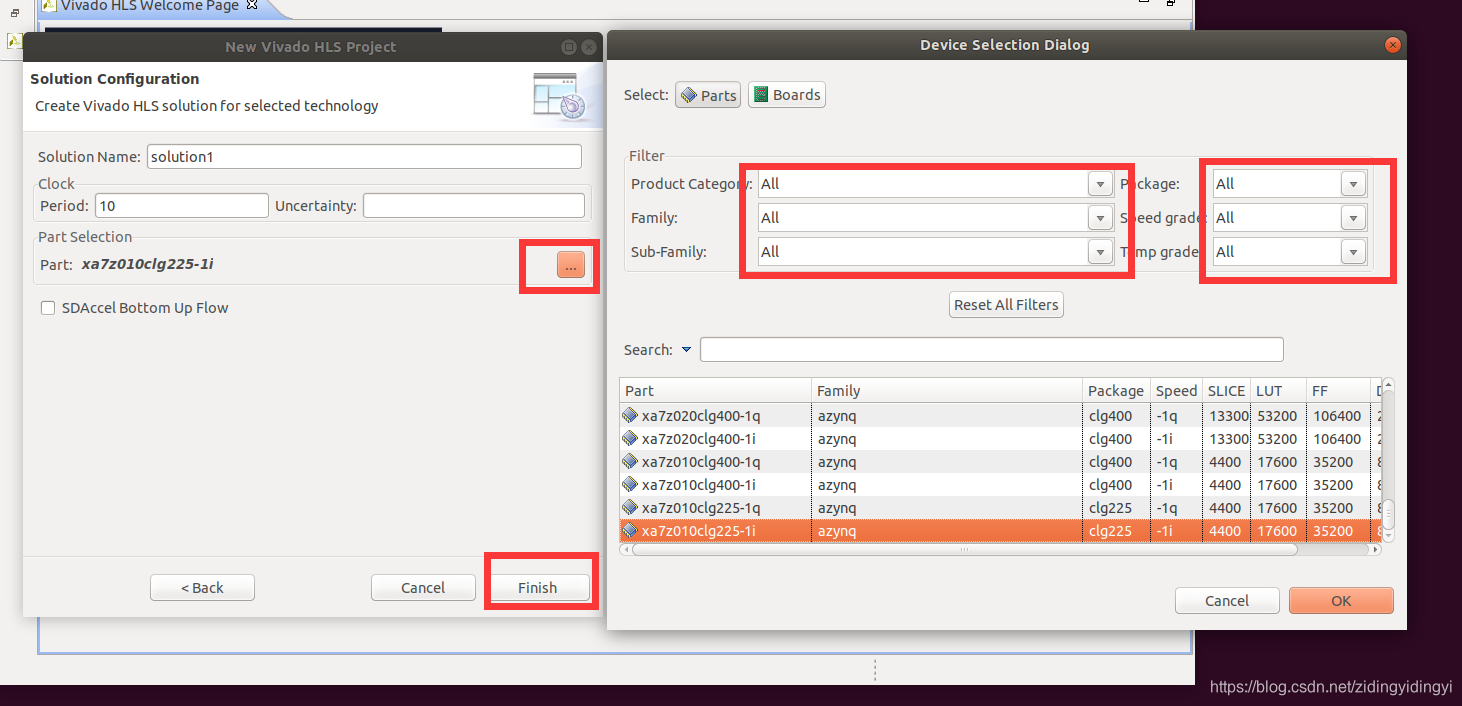Click LUT value 53200 in xa7z020clg400-1q row

1277,416
